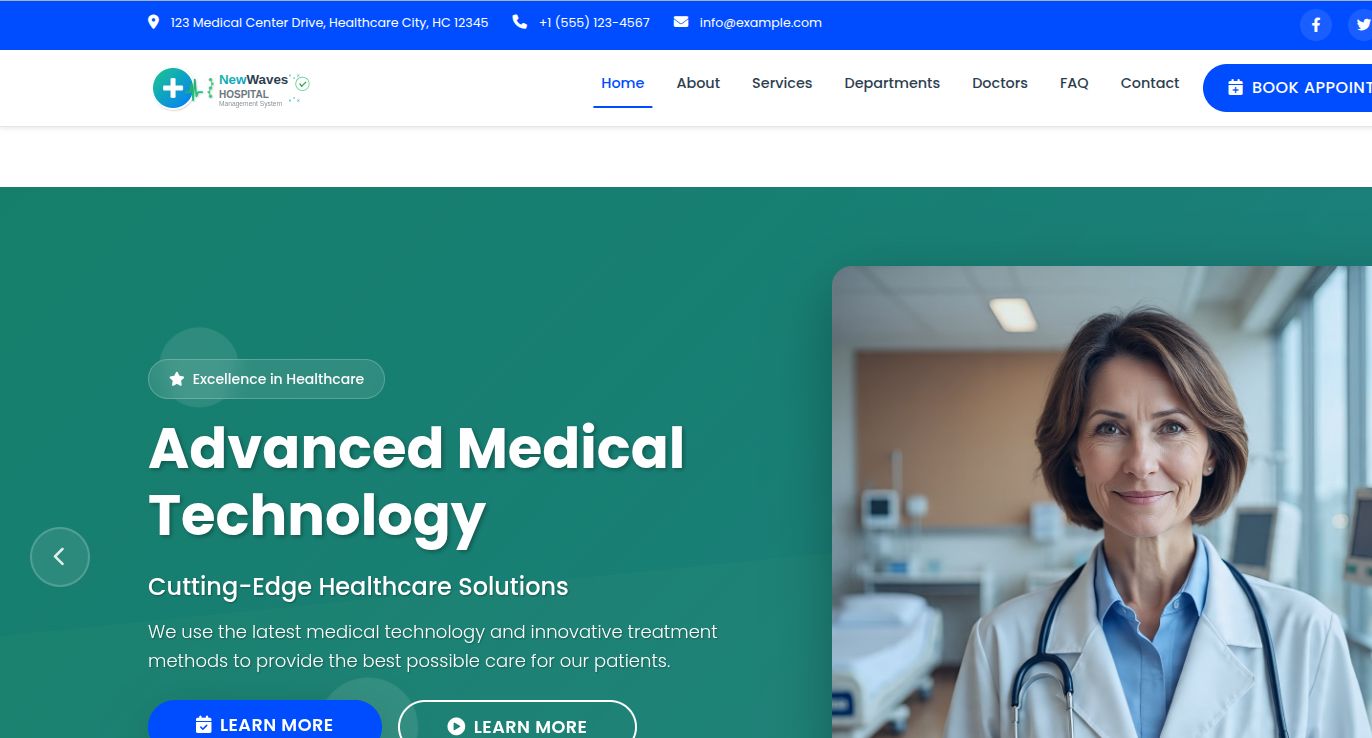
Task: Navigate to the Contact page
Action: tap(1150, 83)
